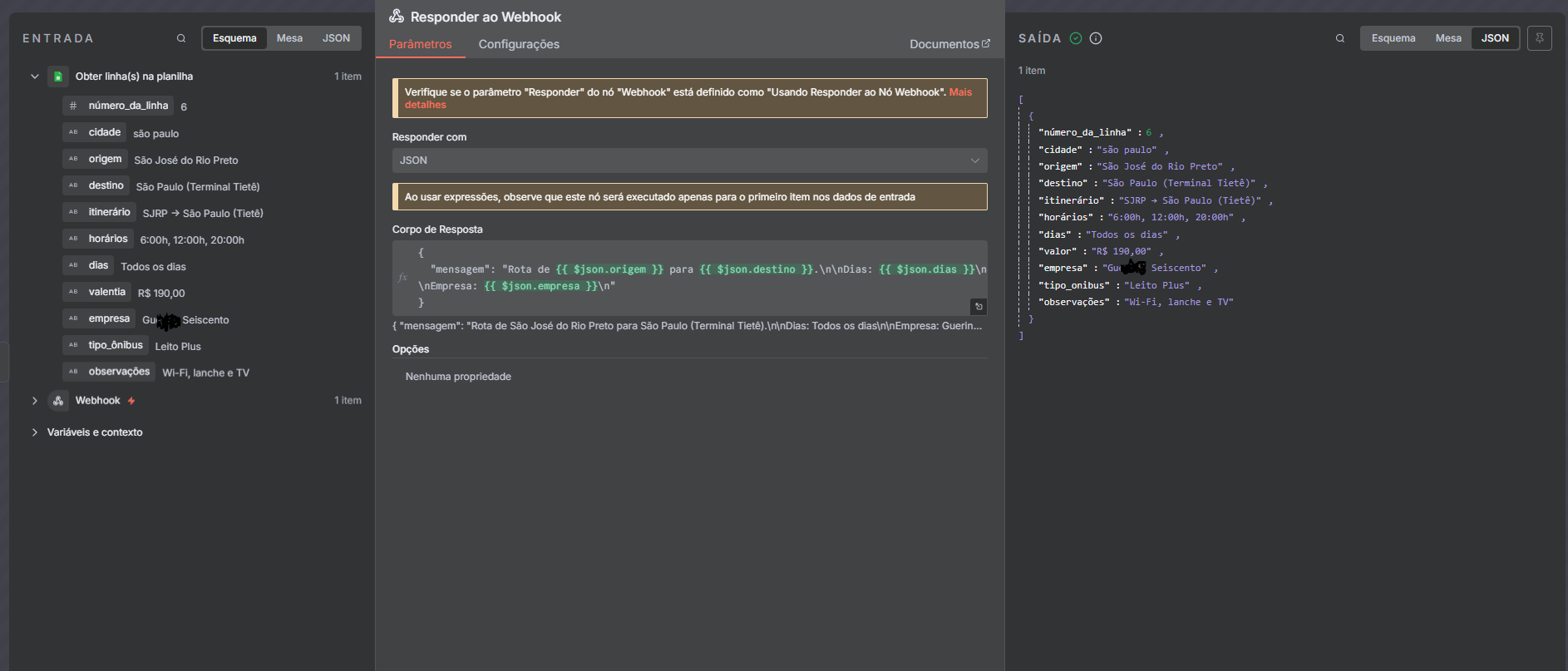Screen dimensions: 1568x671
Task: Click the "Todos os dias" value in output JSON
Action: (x=1127, y=234)
